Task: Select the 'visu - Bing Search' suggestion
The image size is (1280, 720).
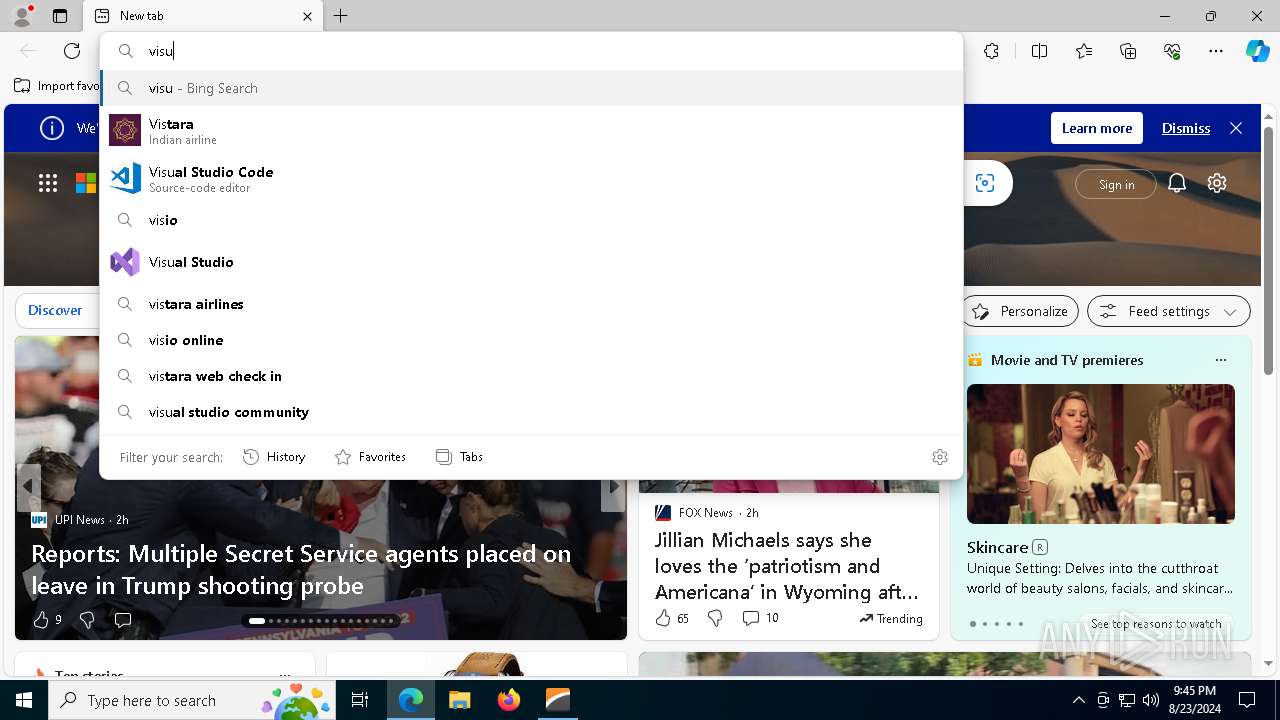Action: pos(531,88)
